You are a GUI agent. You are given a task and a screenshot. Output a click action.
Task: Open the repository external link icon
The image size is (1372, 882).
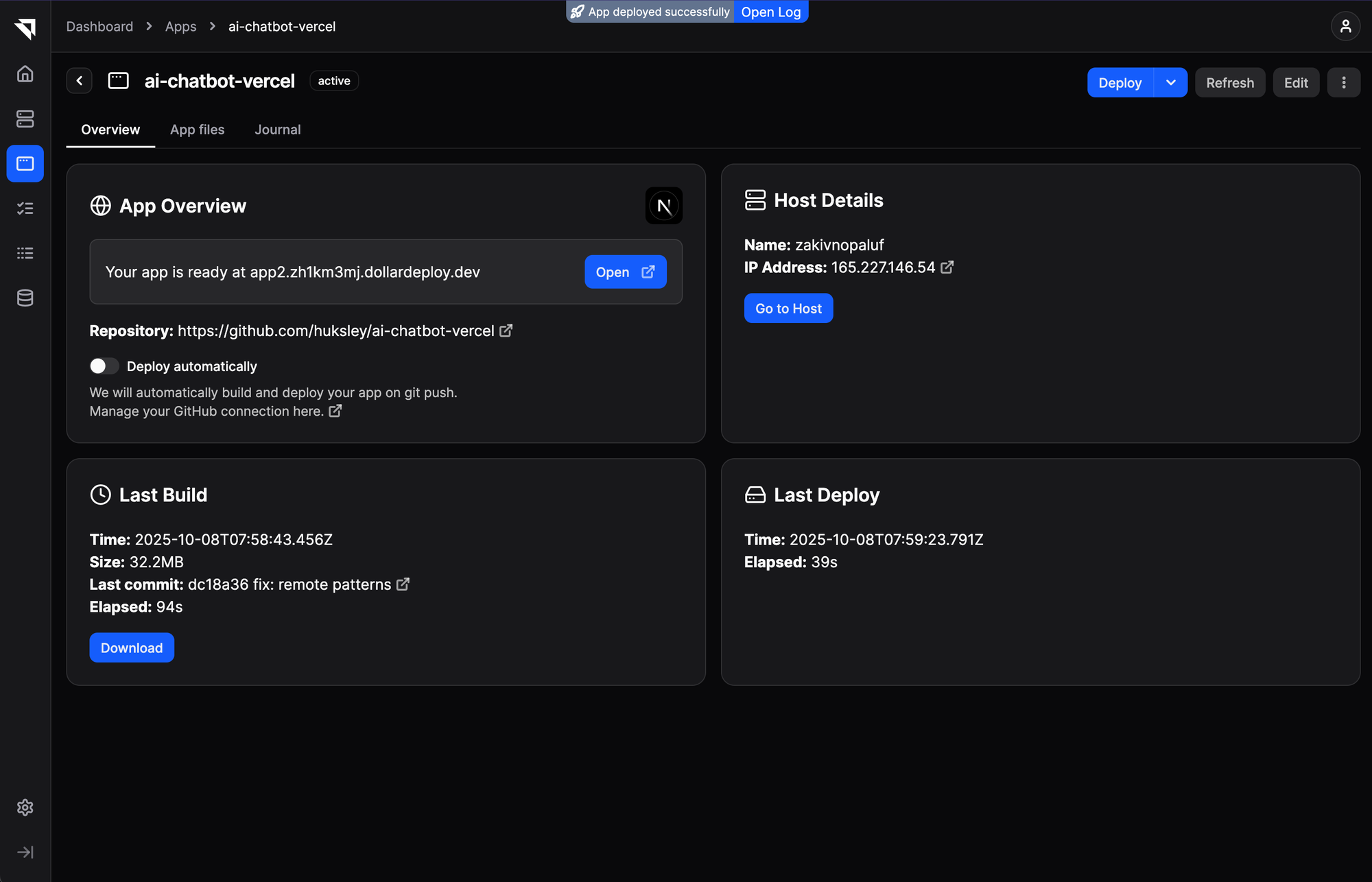[x=506, y=331]
